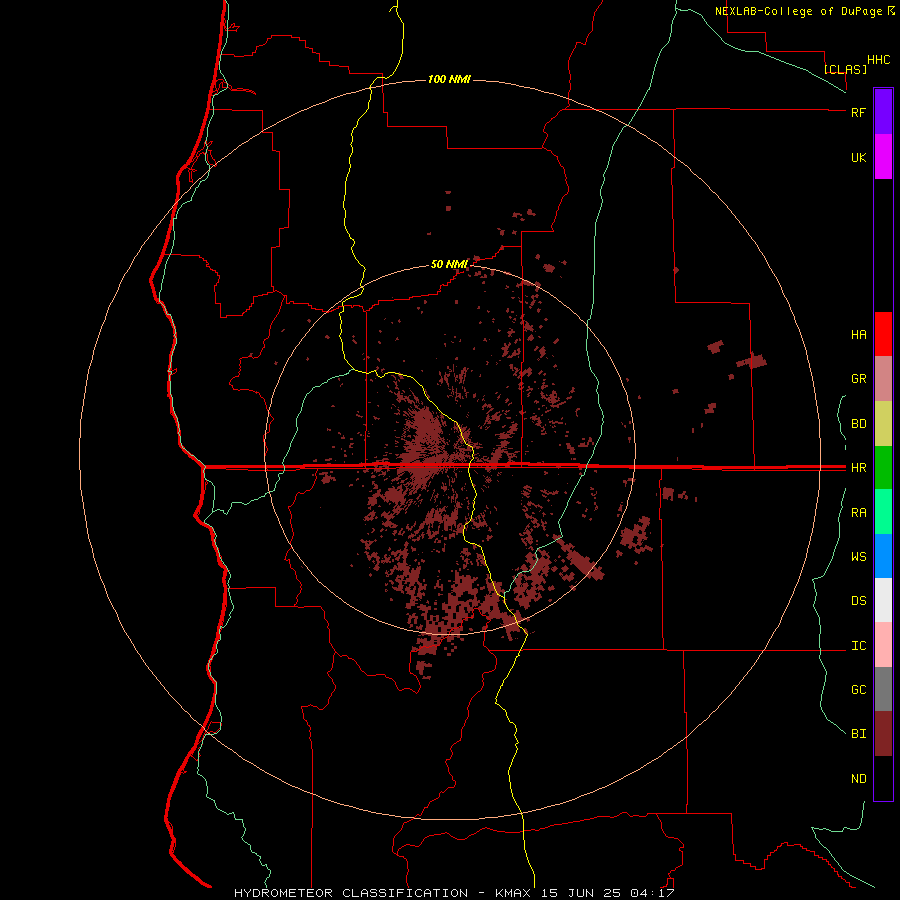The height and width of the screenshot is (900, 900).
Task: Click the [CLAS] units label
Action: [x=845, y=69]
